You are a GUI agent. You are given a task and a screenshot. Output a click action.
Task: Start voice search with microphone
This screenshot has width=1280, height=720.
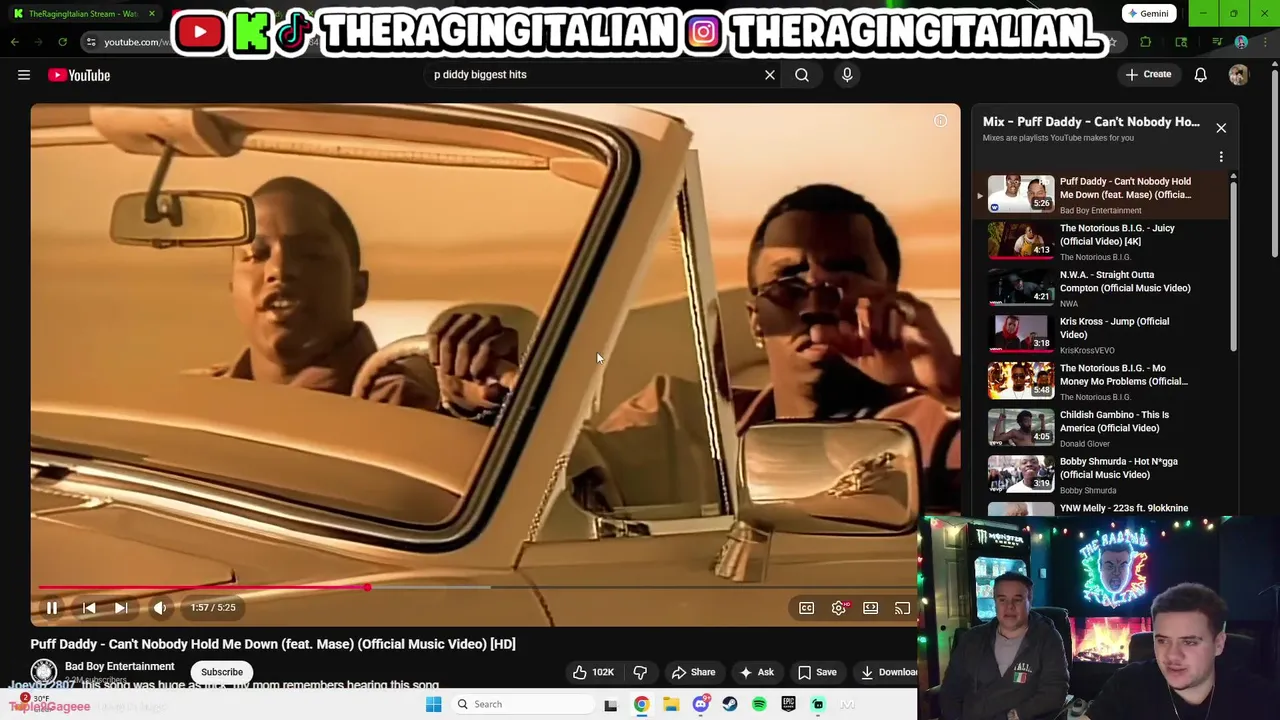[x=847, y=75]
